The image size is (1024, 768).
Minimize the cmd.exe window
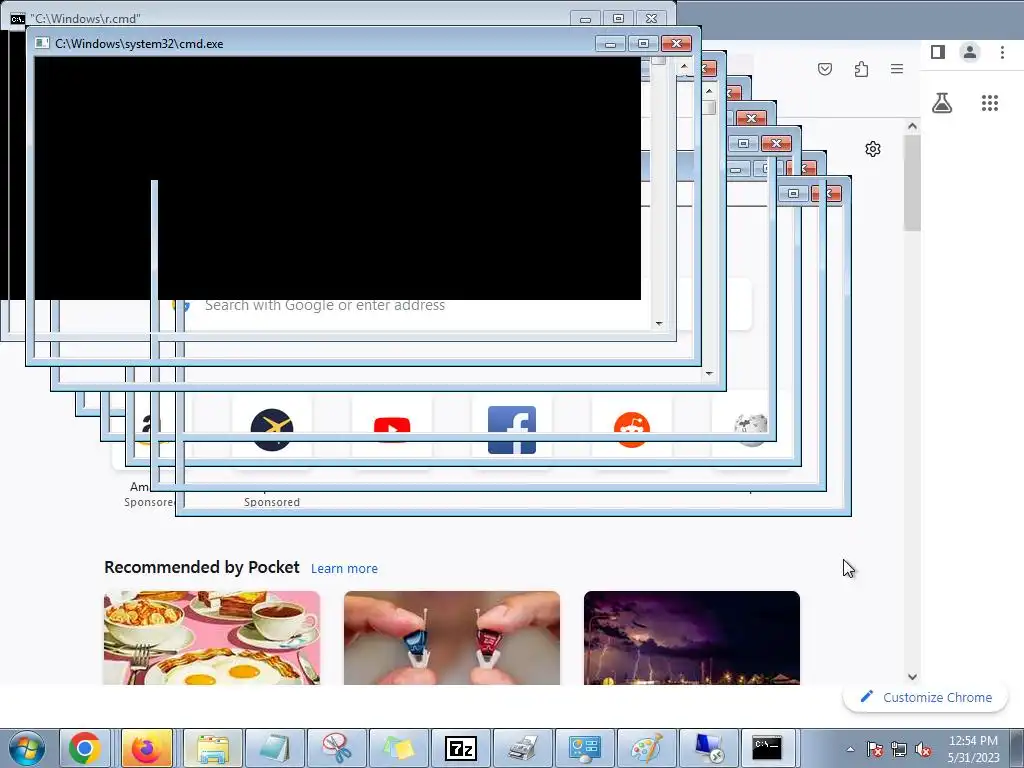point(610,44)
